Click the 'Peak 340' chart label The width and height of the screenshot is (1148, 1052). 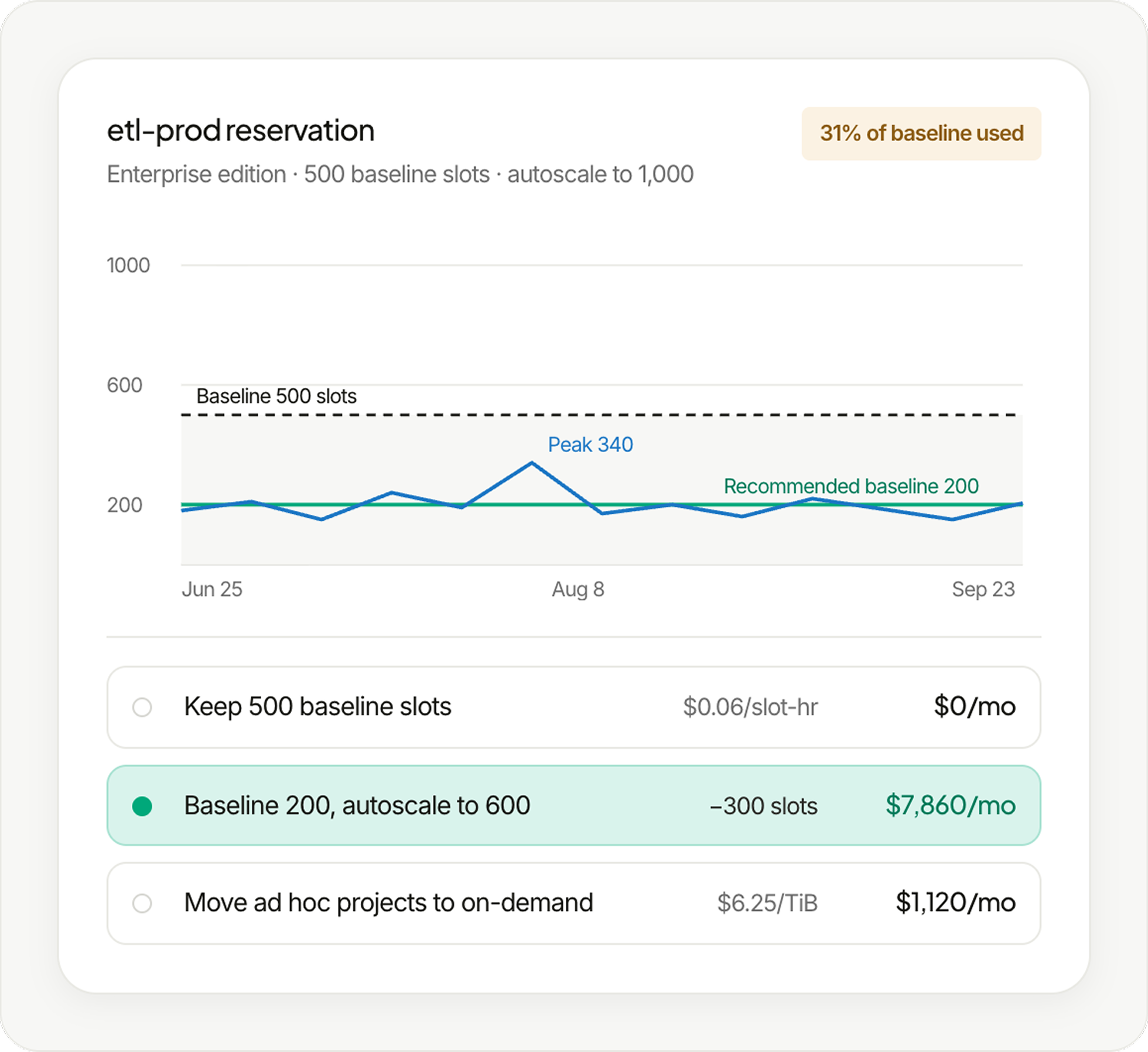[x=590, y=445]
